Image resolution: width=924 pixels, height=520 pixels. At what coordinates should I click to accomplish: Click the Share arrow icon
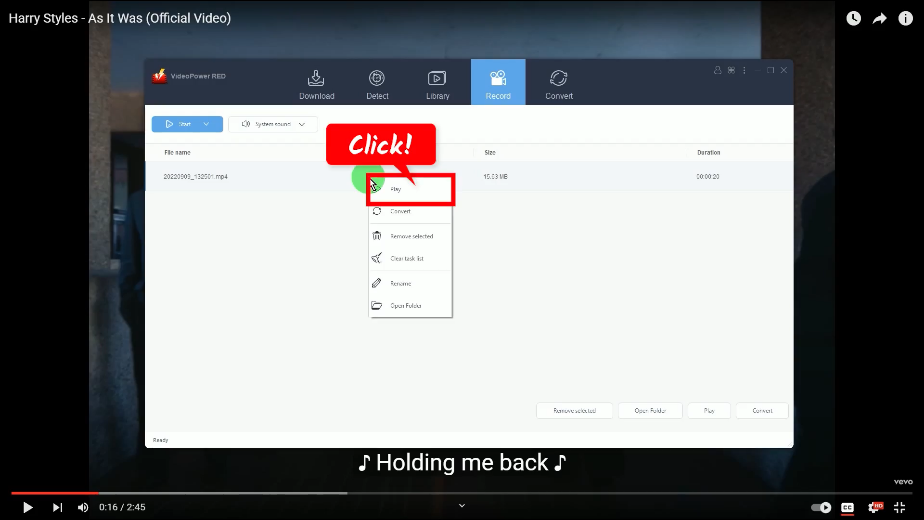(x=879, y=18)
